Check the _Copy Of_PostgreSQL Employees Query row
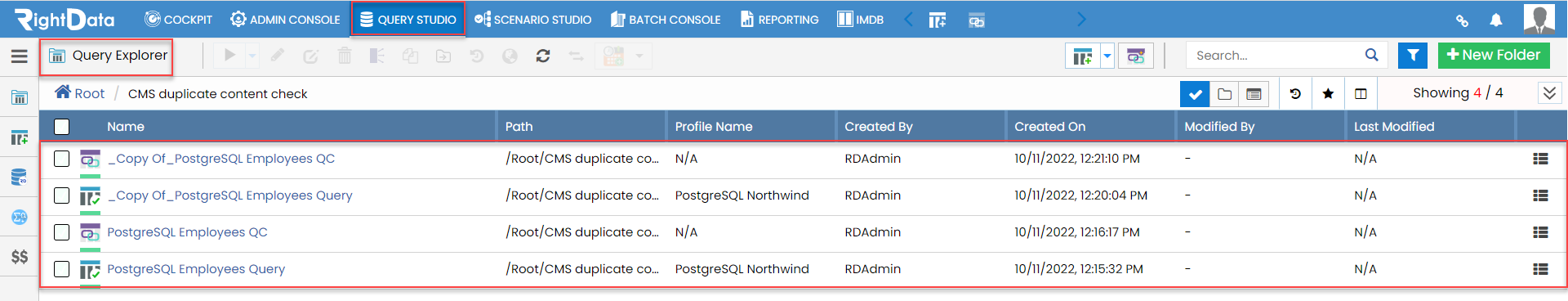1568x301 pixels. point(62,195)
